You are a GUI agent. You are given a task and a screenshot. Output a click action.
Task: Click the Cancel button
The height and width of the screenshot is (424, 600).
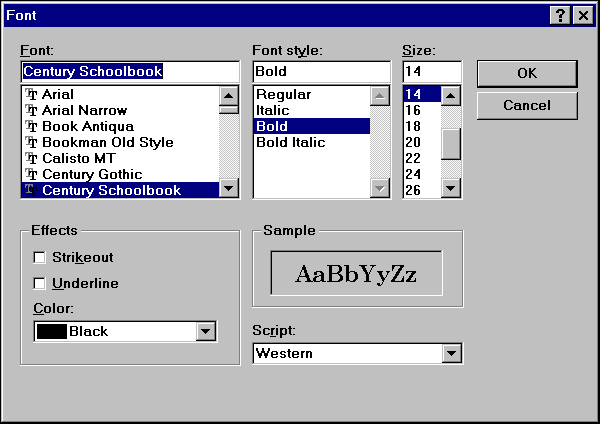[x=526, y=105]
